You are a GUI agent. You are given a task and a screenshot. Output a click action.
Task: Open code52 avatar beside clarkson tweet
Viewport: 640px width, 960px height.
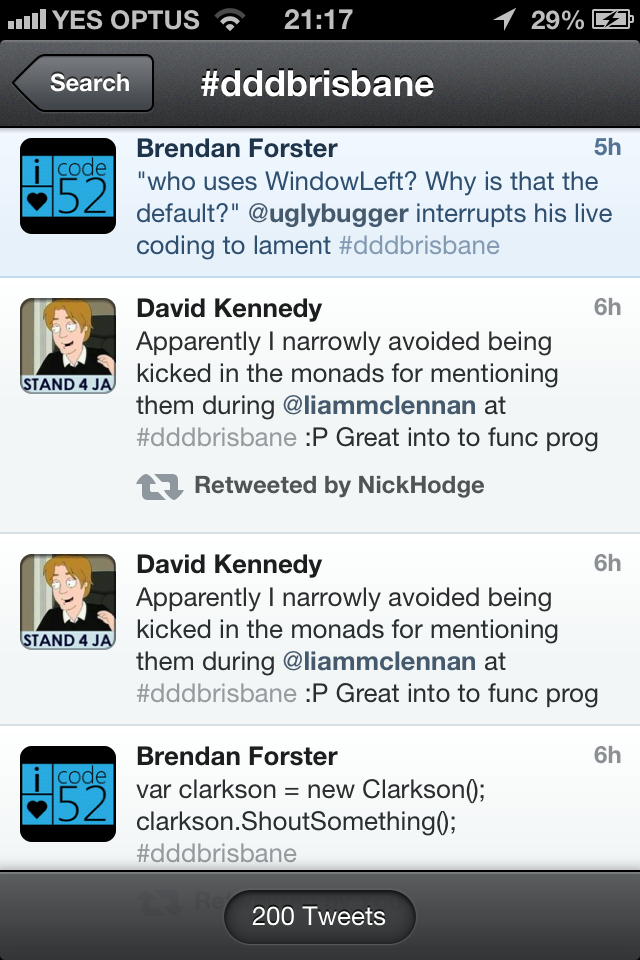(68, 794)
